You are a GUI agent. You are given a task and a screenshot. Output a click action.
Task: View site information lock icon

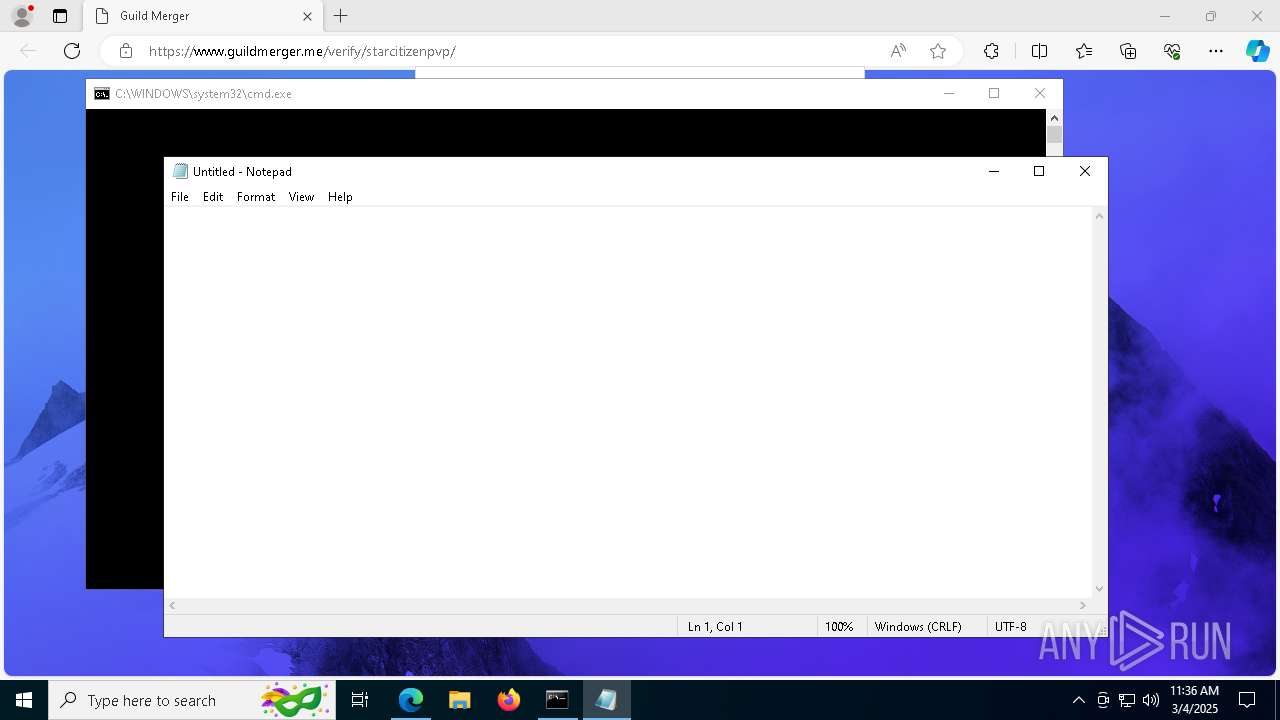click(x=125, y=51)
